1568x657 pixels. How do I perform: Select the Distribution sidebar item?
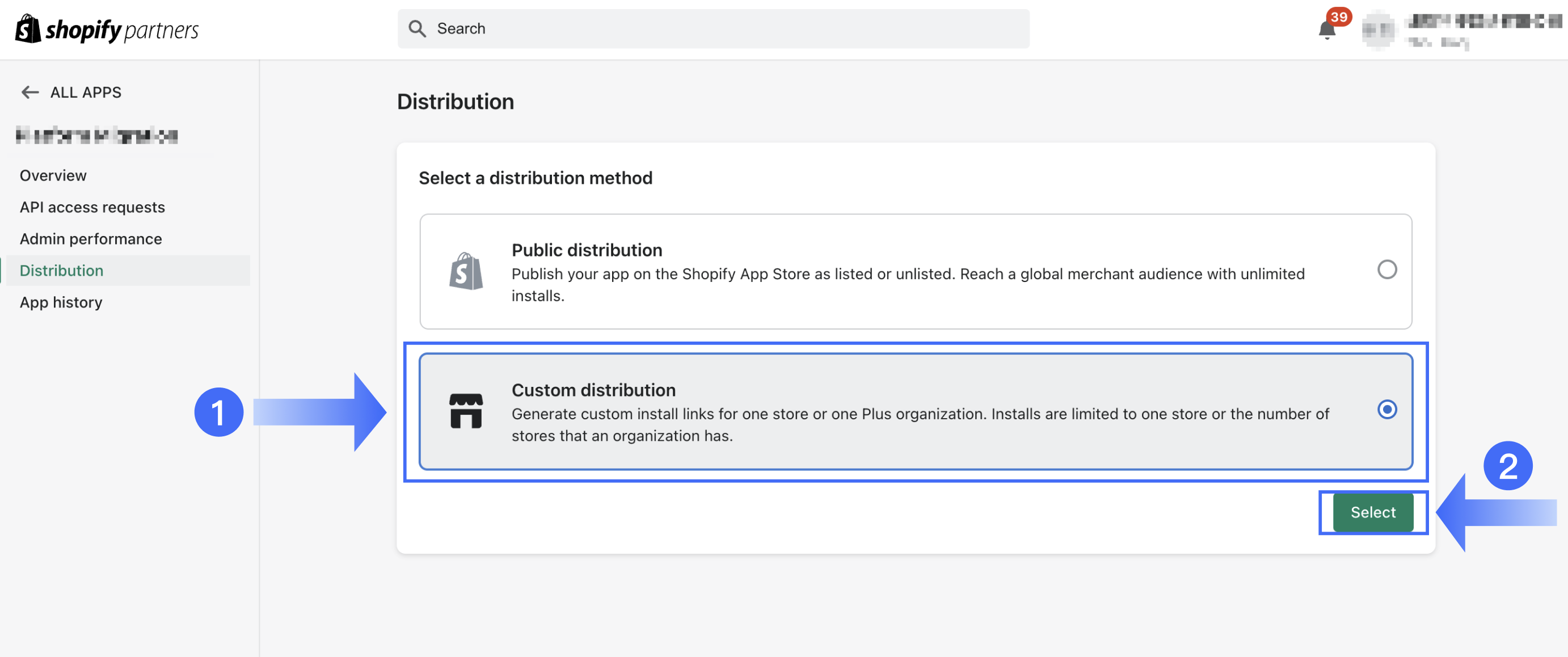pos(61,271)
